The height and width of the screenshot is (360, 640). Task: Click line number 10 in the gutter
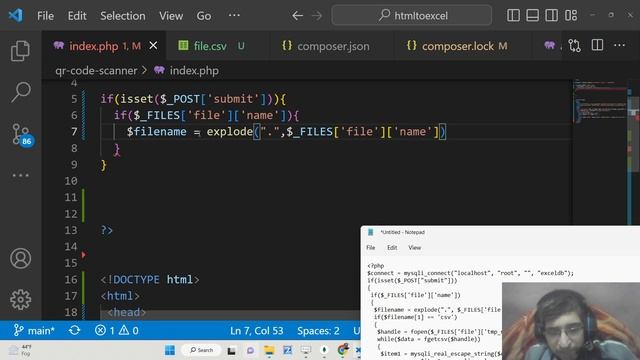(x=71, y=181)
